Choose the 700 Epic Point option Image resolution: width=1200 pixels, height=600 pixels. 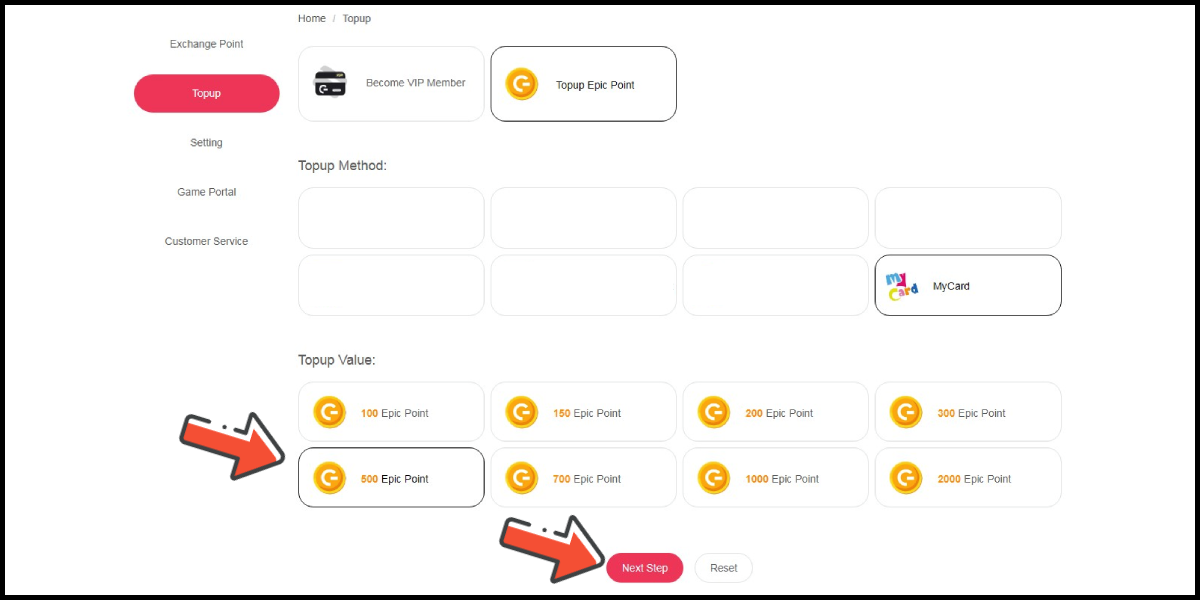(583, 478)
